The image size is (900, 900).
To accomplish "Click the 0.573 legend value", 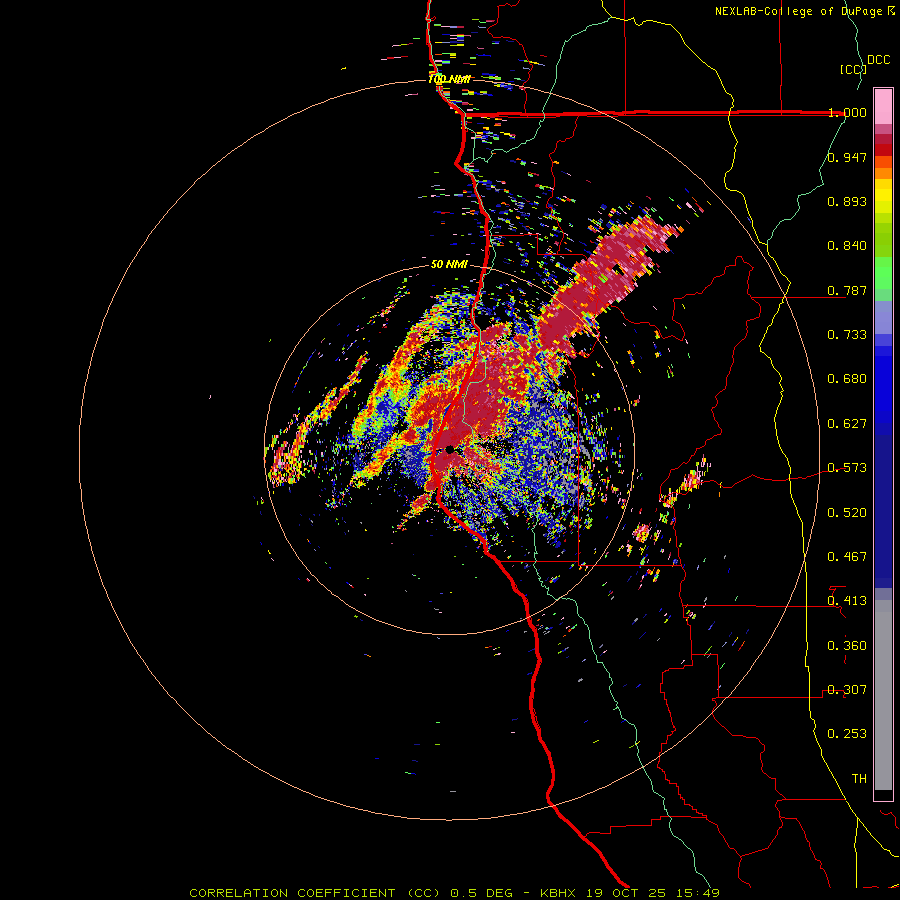I will click(x=847, y=468).
